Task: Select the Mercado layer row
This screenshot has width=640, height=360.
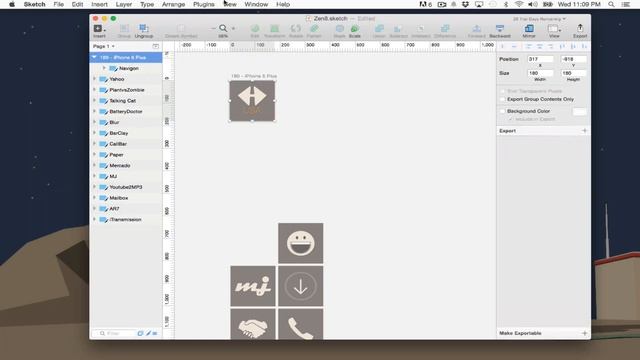Action: pos(126,165)
